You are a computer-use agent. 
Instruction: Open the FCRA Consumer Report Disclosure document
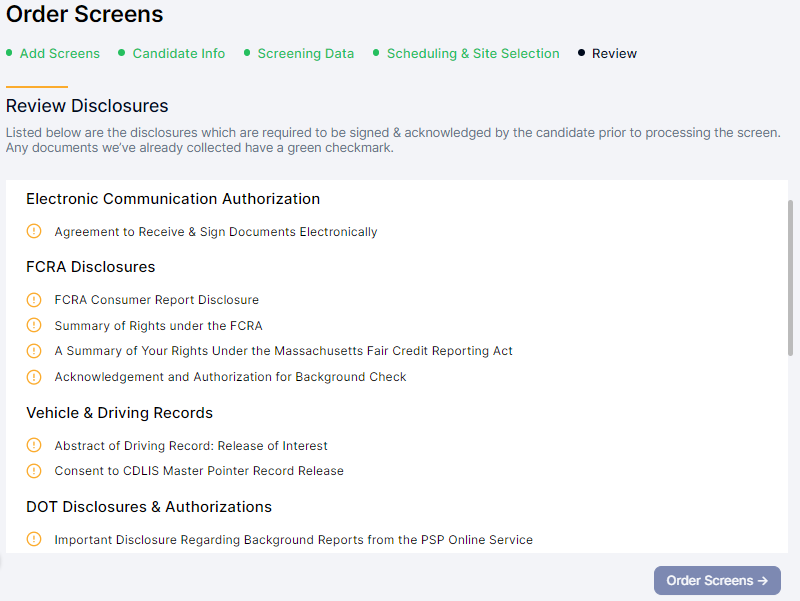[x=156, y=300]
